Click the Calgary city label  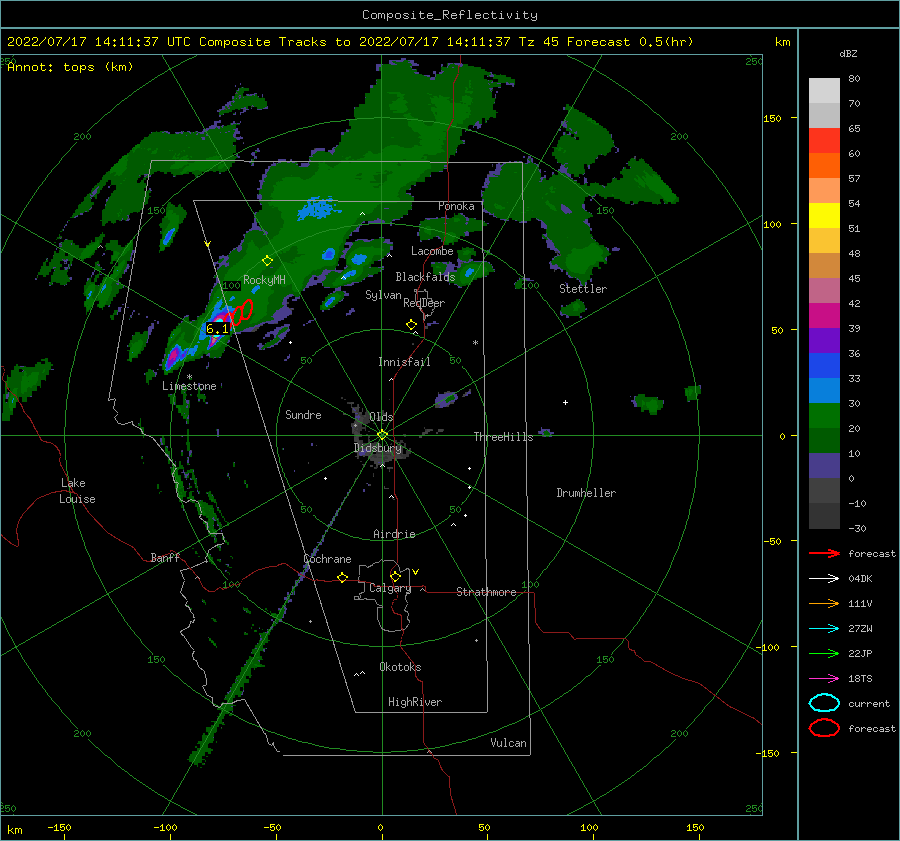[x=390, y=588]
